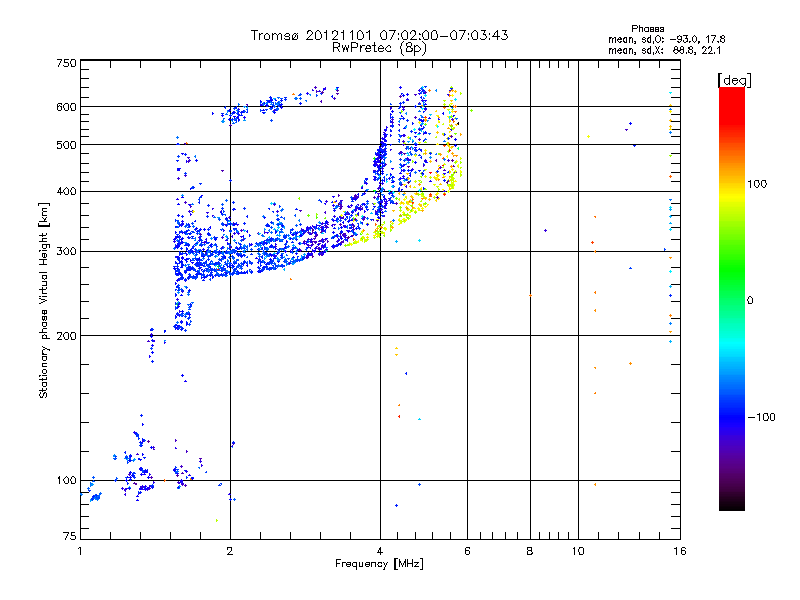Click the 'Stationary phase Virtual Height [km]' axis title

coord(44,300)
